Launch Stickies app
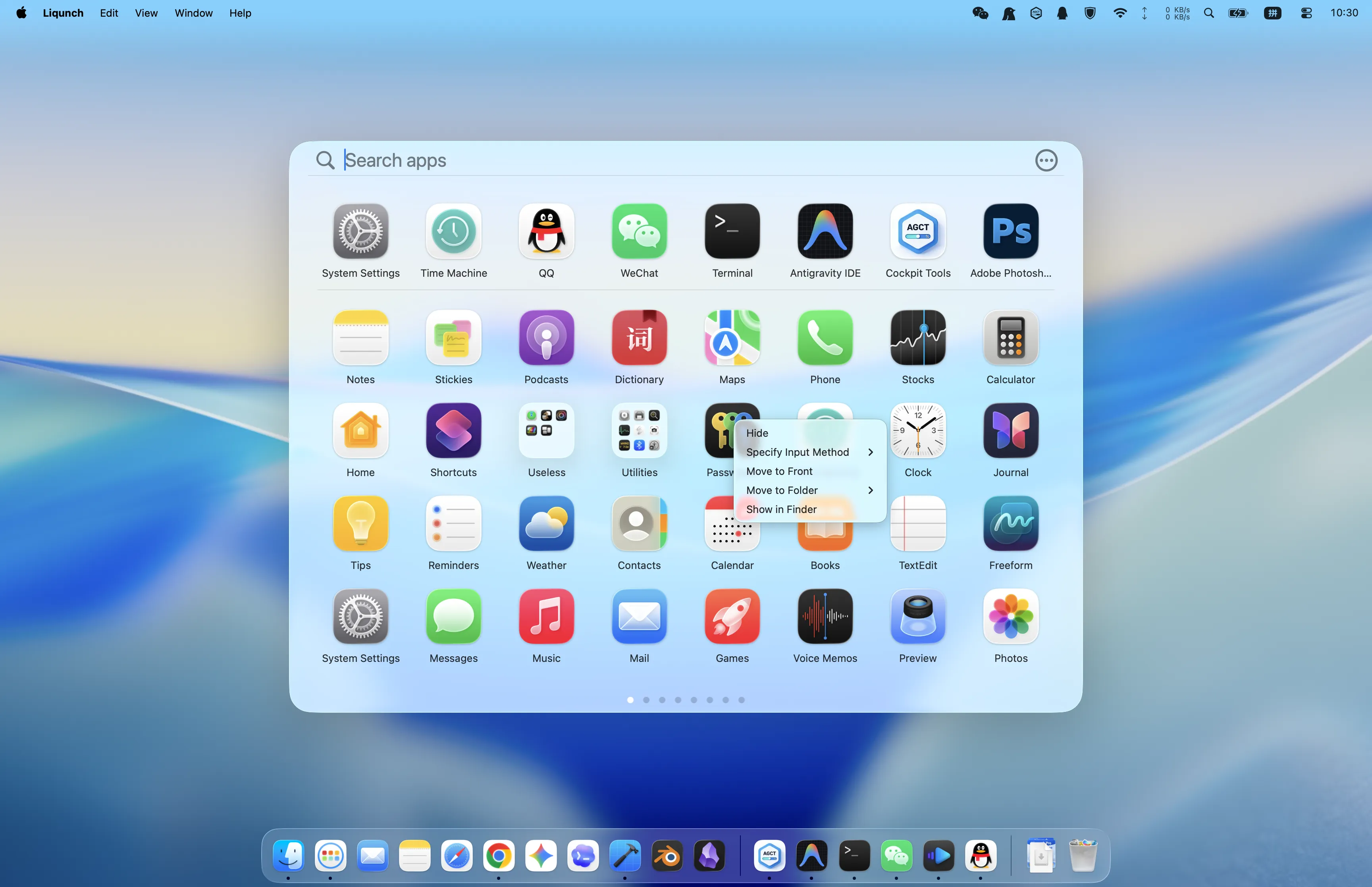 pyautogui.click(x=453, y=337)
